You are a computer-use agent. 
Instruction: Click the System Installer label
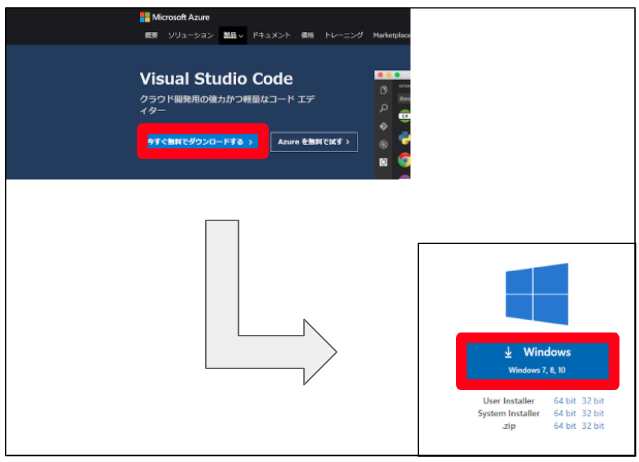509,413
